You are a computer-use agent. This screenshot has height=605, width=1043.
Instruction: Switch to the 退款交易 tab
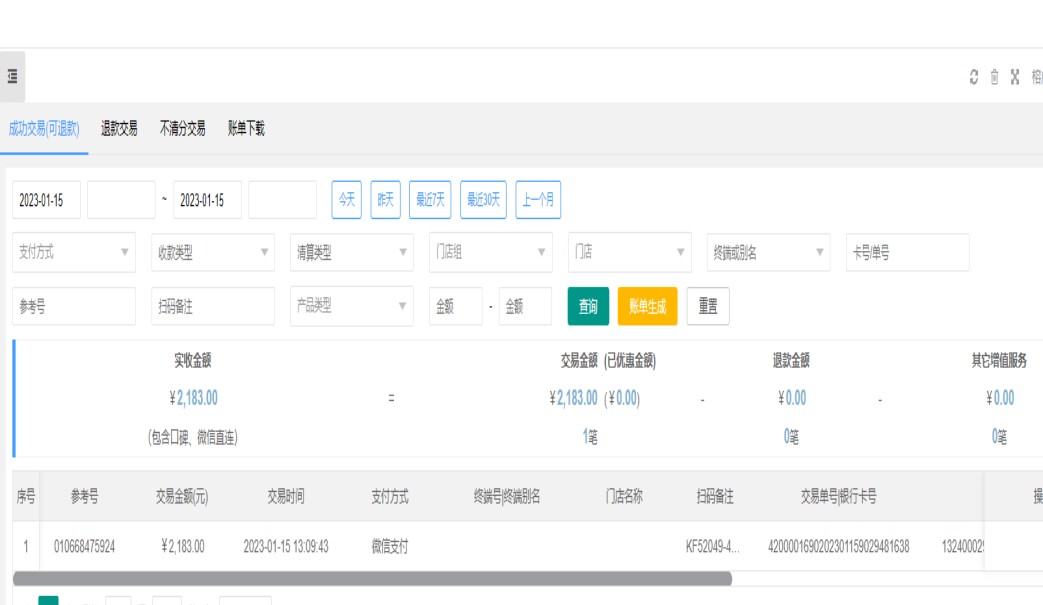click(x=119, y=128)
